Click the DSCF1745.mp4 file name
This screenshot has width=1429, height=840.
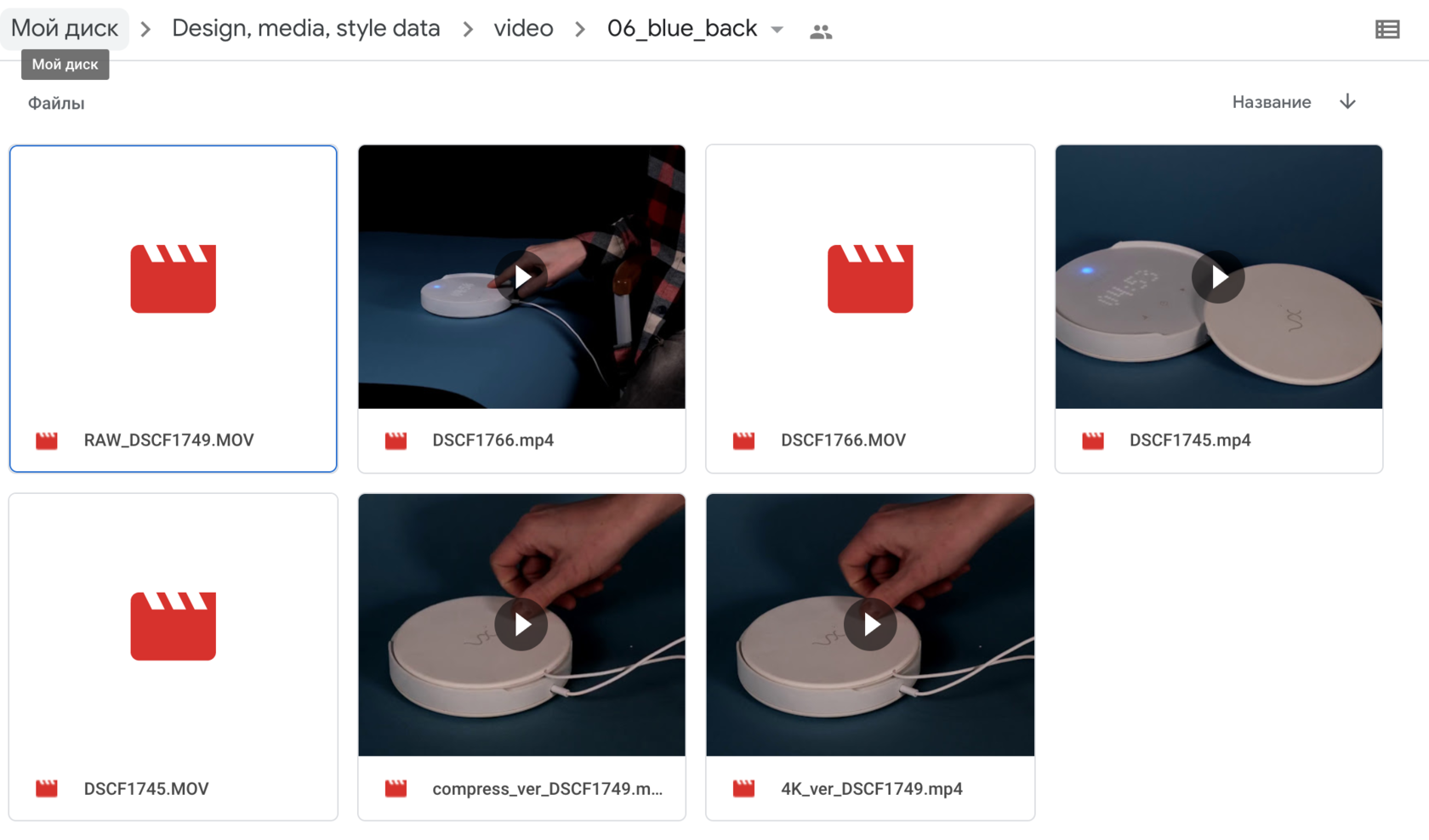[x=1190, y=440]
